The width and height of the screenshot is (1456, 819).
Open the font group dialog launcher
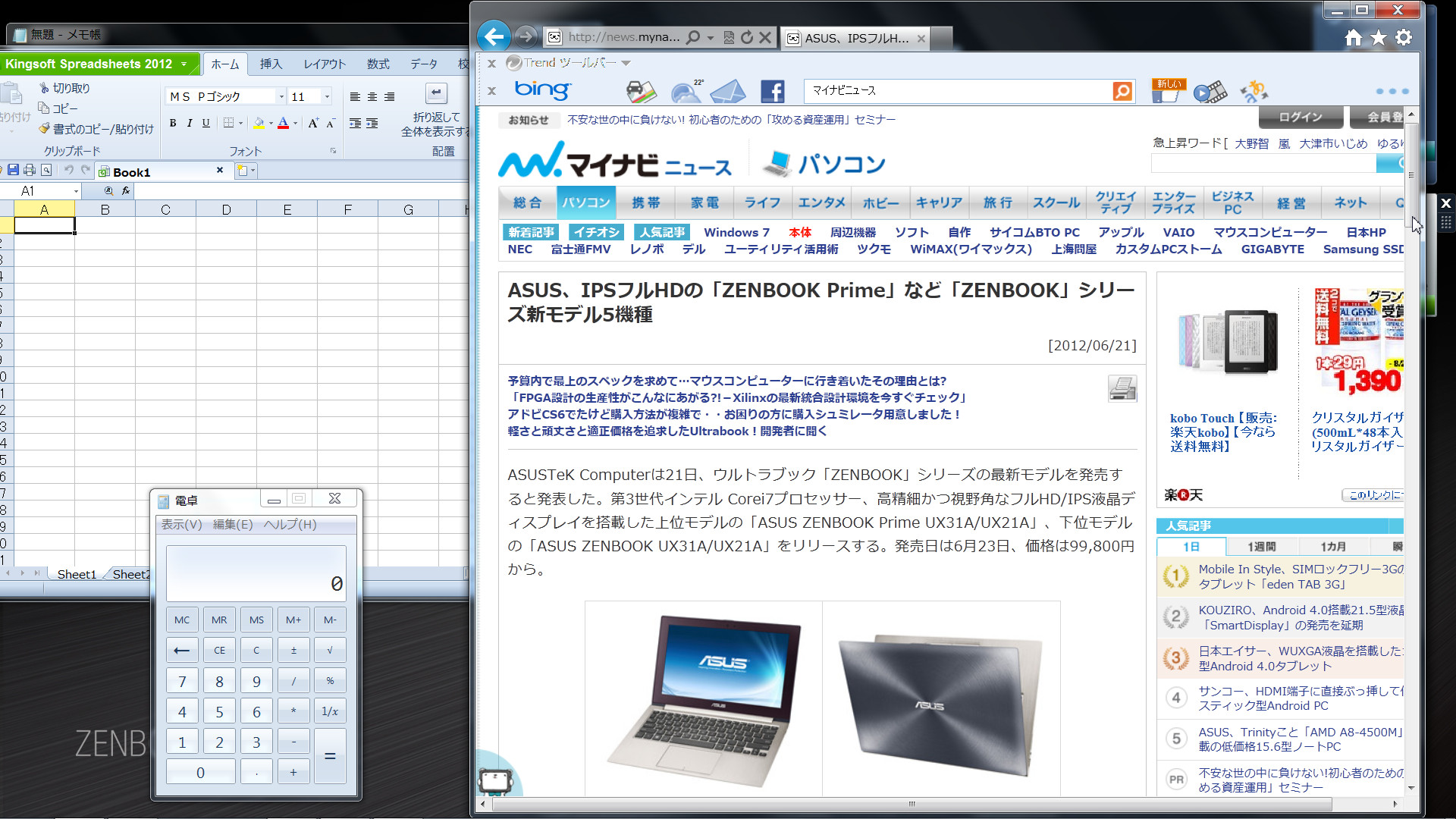(333, 151)
